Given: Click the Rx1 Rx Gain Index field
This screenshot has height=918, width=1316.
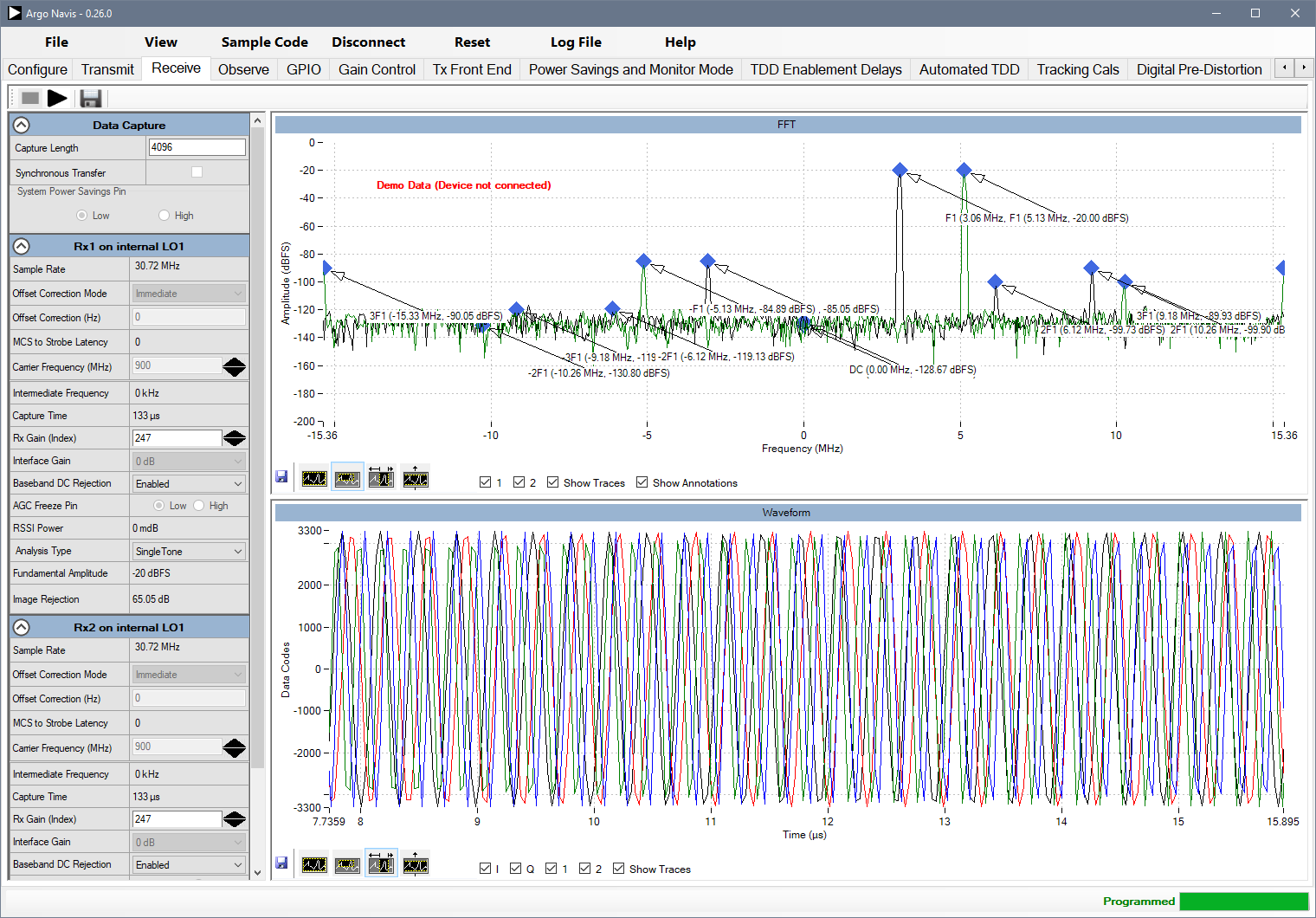Looking at the screenshot, I should point(177,438).
